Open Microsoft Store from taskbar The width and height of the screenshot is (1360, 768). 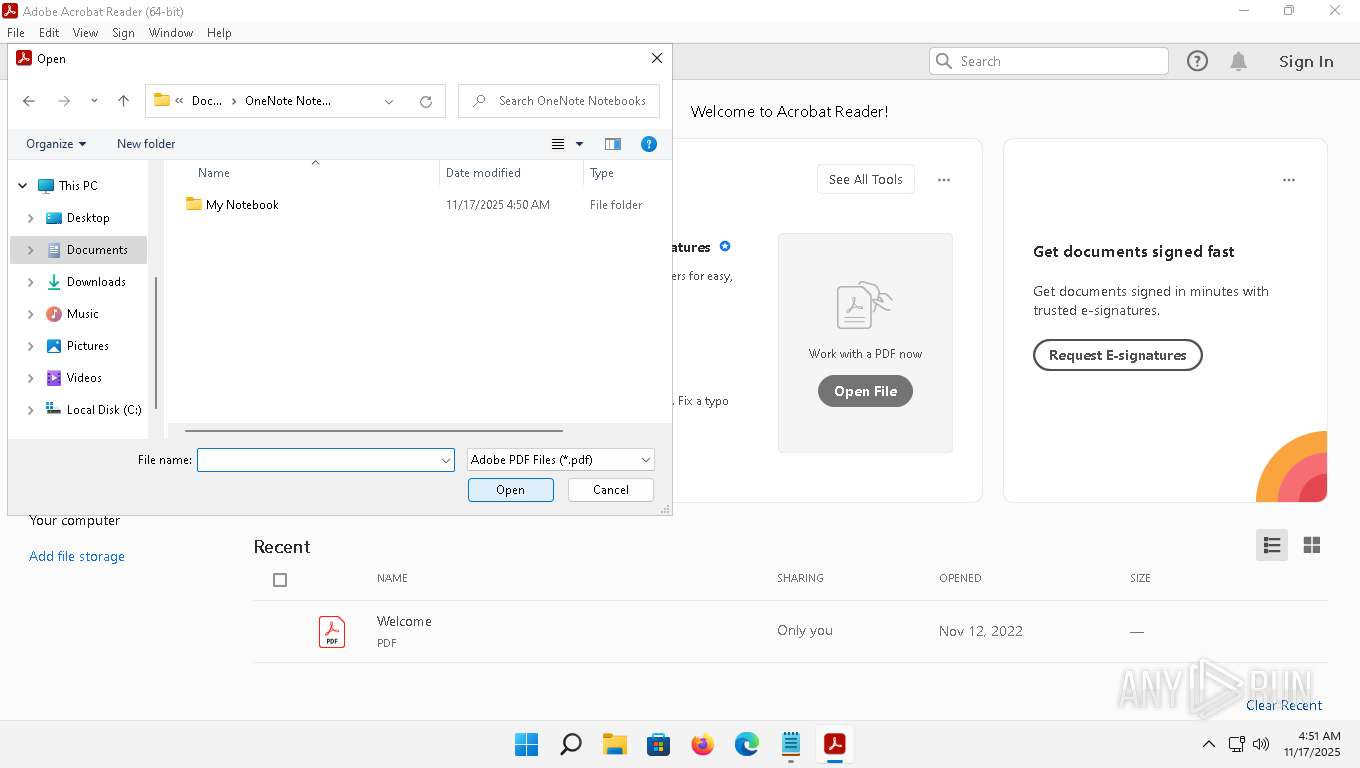pos(659,744)
